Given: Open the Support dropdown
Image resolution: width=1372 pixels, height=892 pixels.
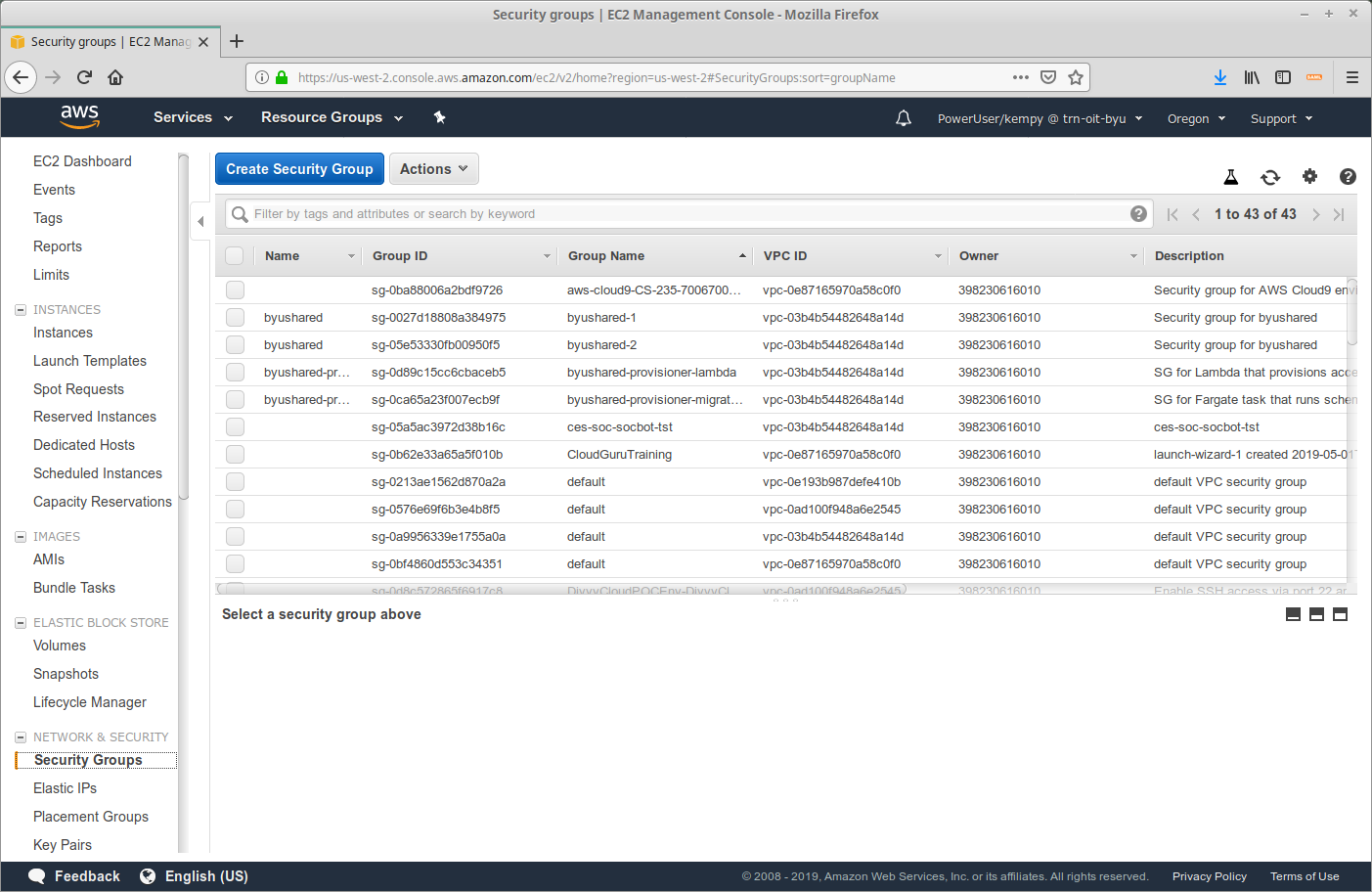Looking at the screenshot, I should (1281, 118).
